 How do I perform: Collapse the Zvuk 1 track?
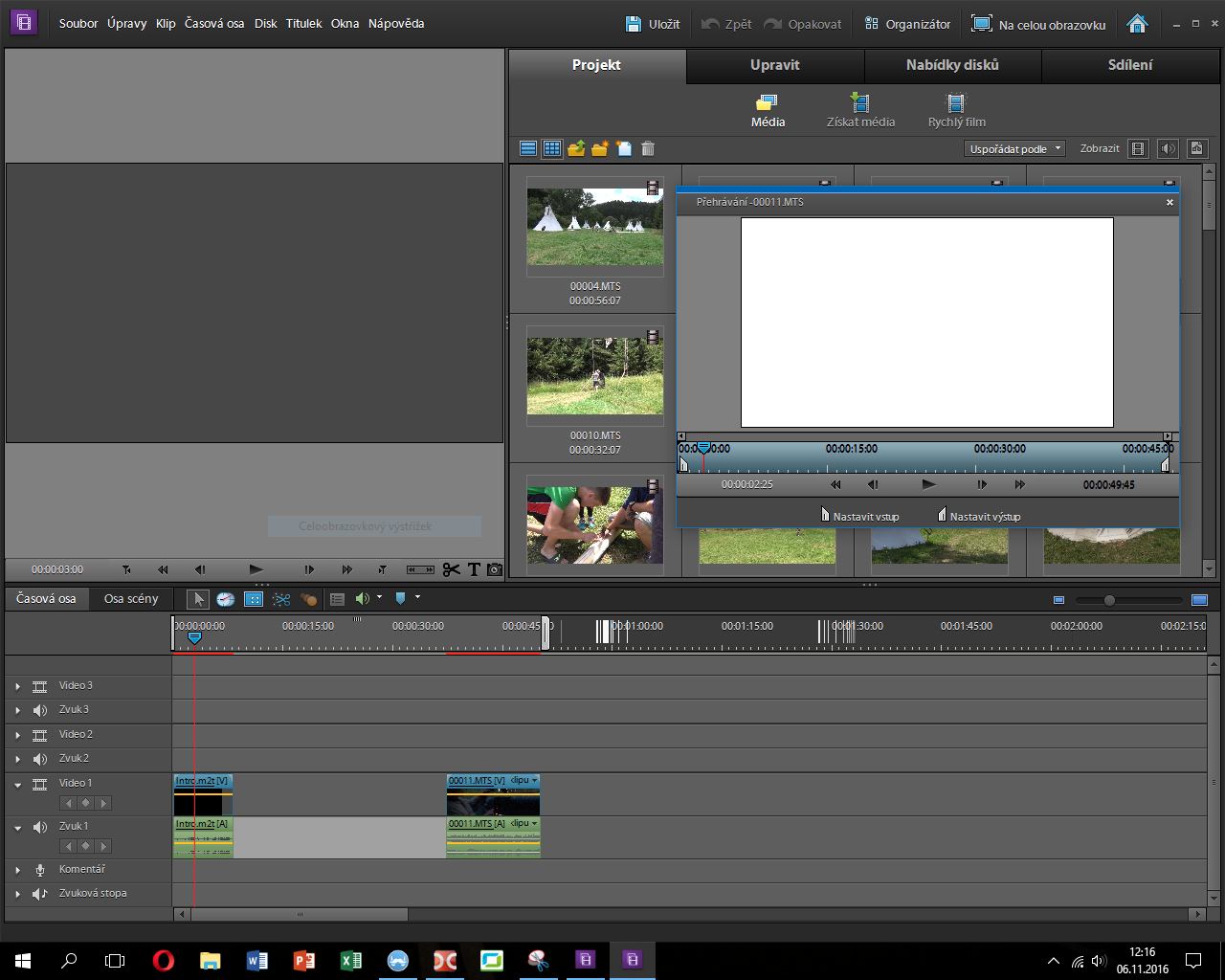(17, 828)
